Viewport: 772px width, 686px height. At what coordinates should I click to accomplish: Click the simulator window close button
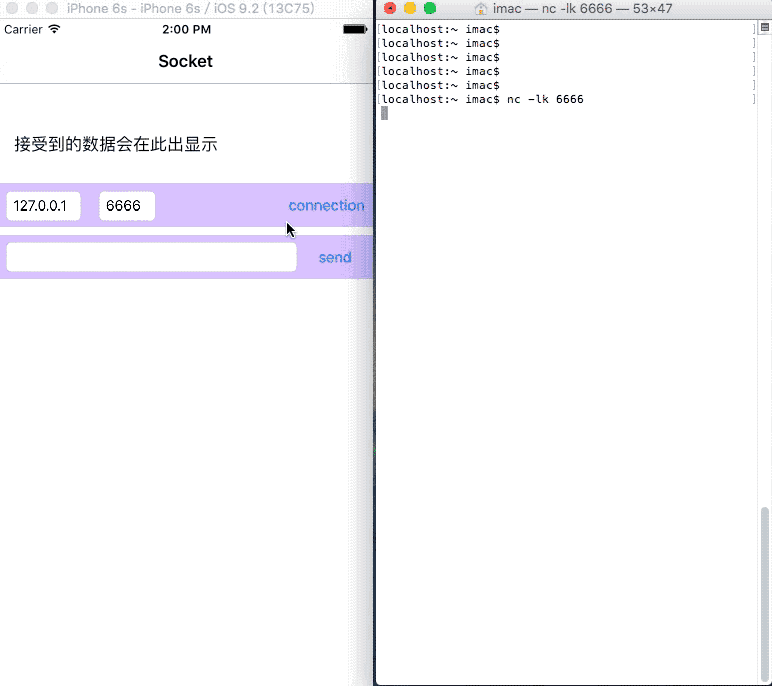(x=12, y=8)
